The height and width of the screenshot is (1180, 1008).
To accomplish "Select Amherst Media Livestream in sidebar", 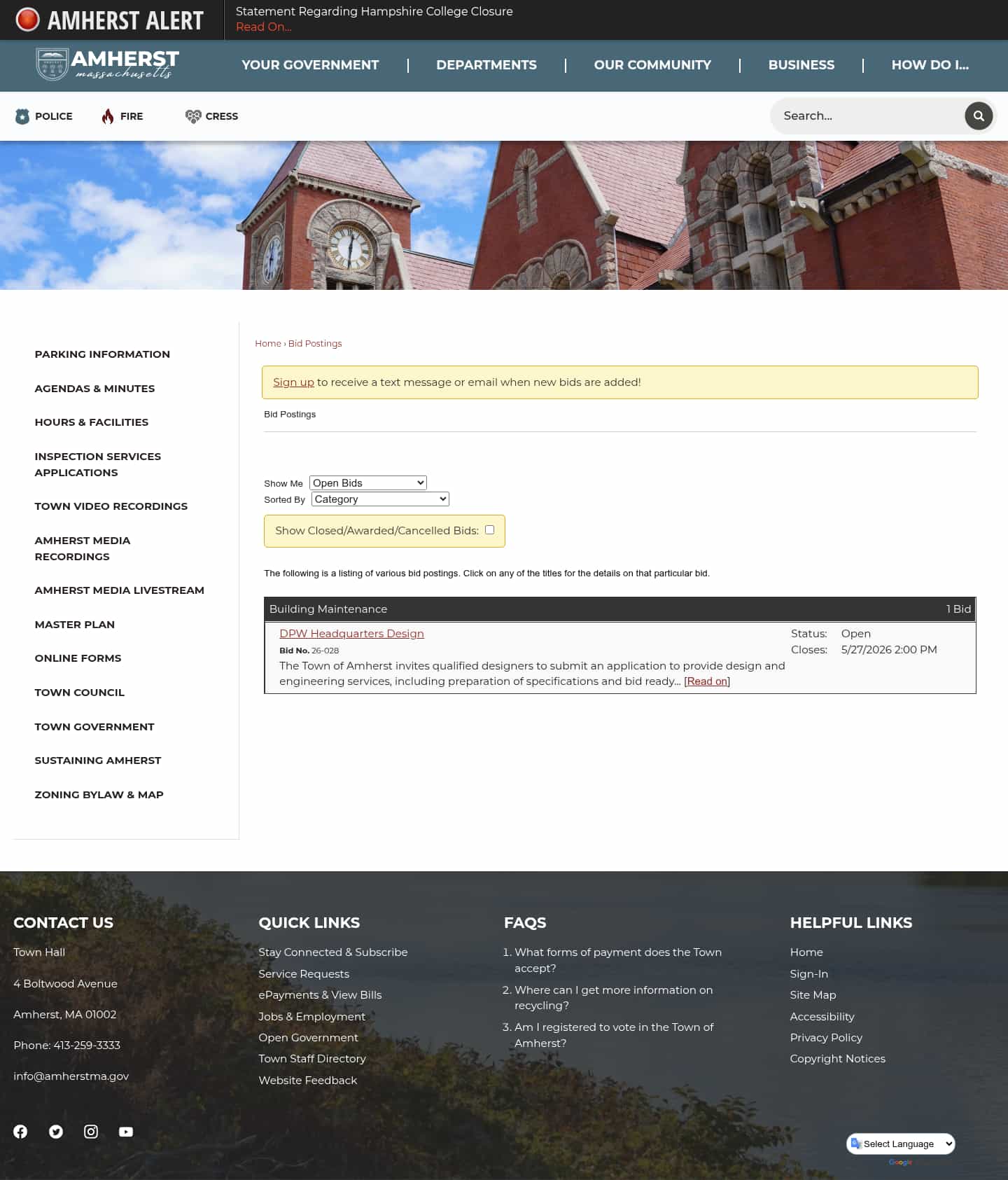I will tap(120, 590).
